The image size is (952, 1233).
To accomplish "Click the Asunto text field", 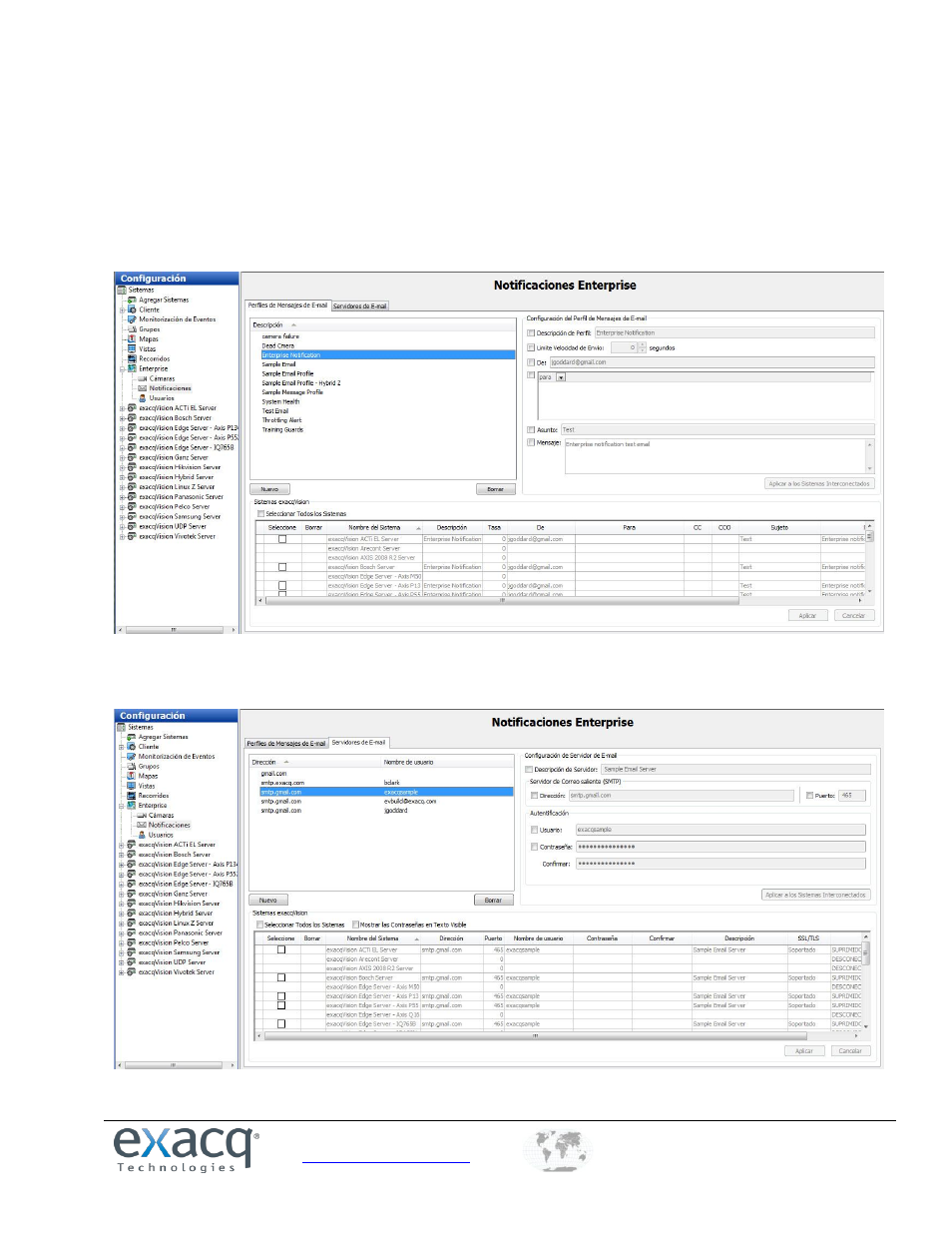I will click(717, 430).
